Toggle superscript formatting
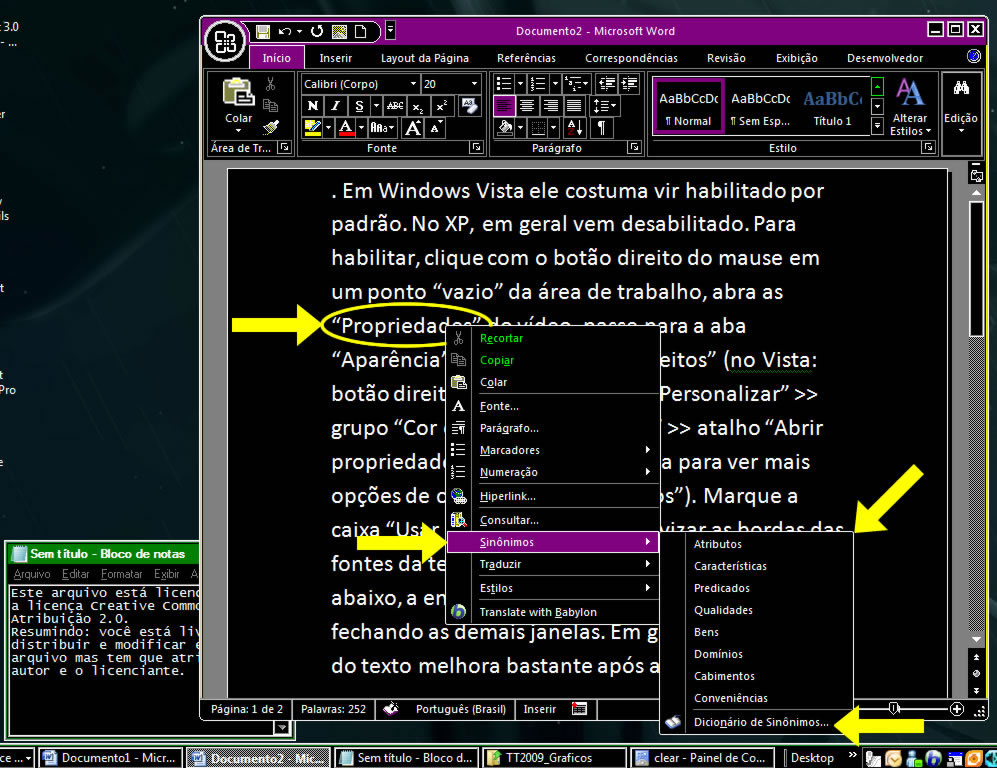 pyautogui.click(x=441, y=106)
